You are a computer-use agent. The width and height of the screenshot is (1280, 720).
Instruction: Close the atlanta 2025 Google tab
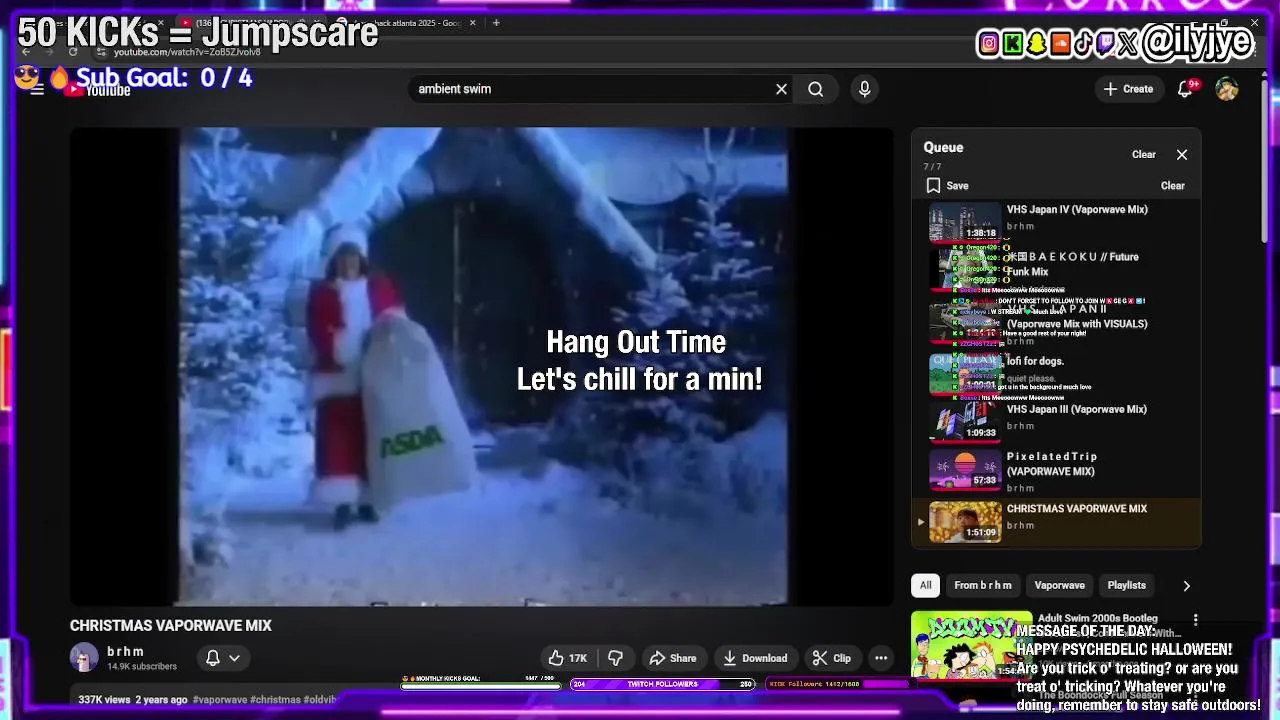click(x=474, y=22)
